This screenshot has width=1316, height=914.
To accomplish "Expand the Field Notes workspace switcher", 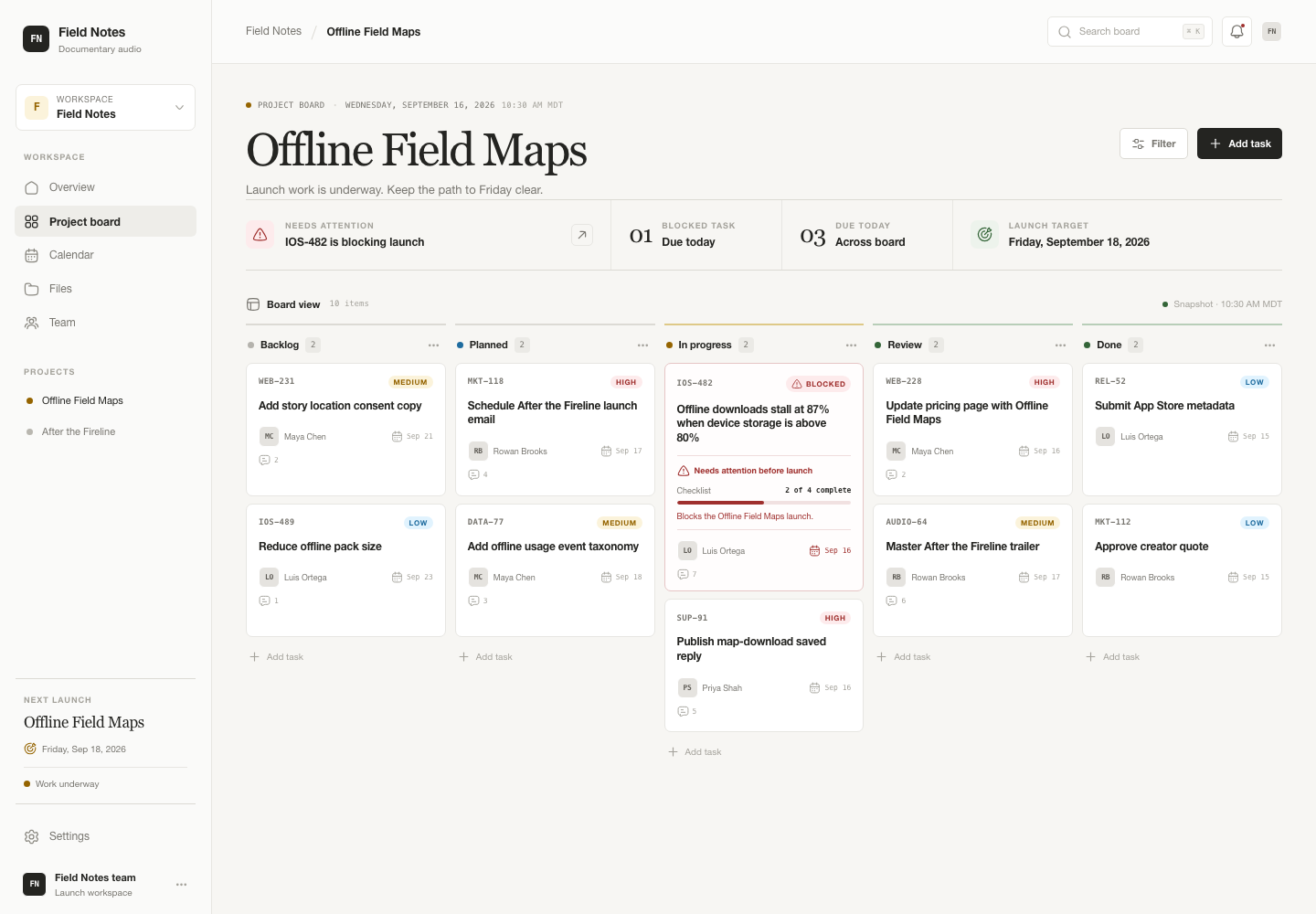I will 105,107.
